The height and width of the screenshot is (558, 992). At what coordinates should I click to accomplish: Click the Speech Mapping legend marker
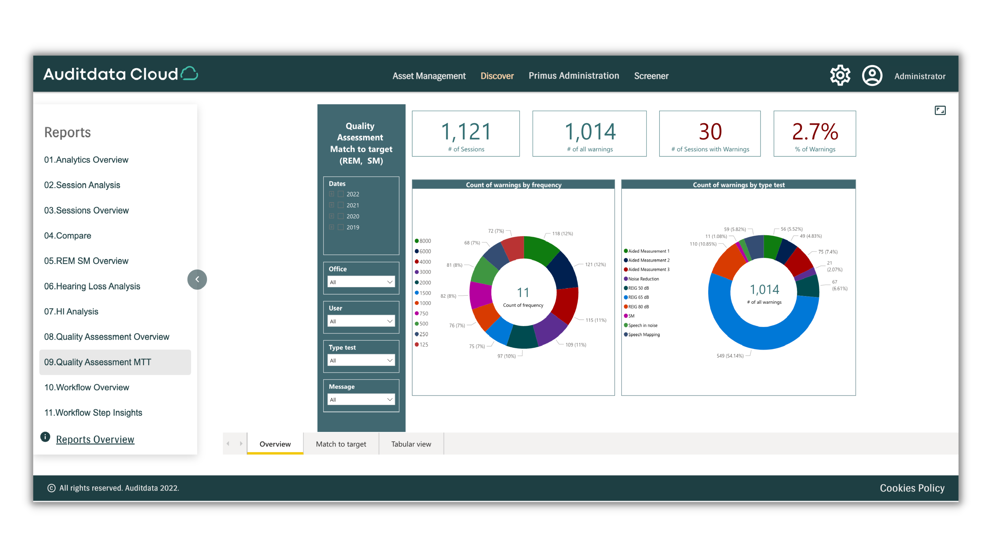[626, 335]
